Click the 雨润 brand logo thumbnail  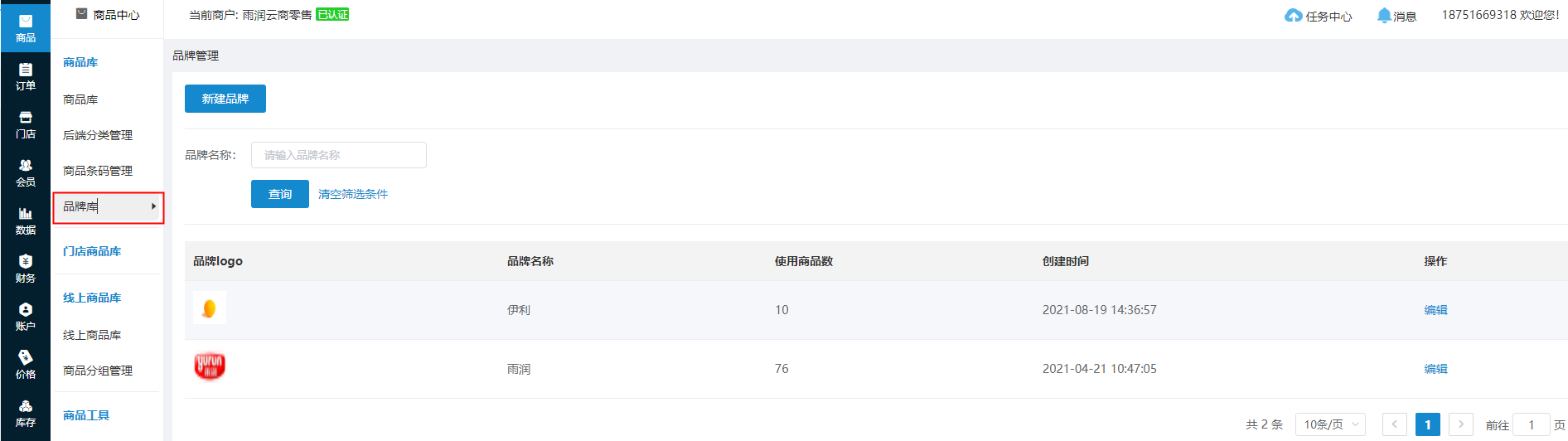(x=210, y=366)
